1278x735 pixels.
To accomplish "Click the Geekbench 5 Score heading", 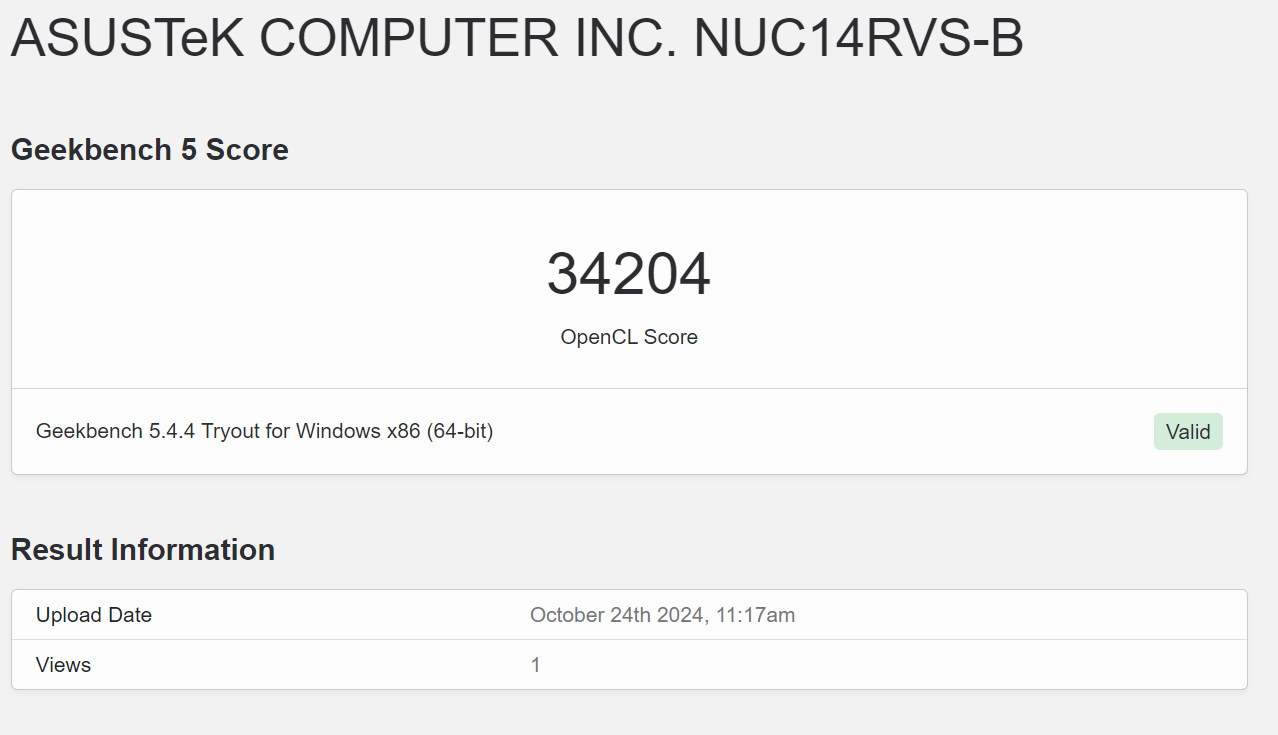I will (x=150, y=150).
